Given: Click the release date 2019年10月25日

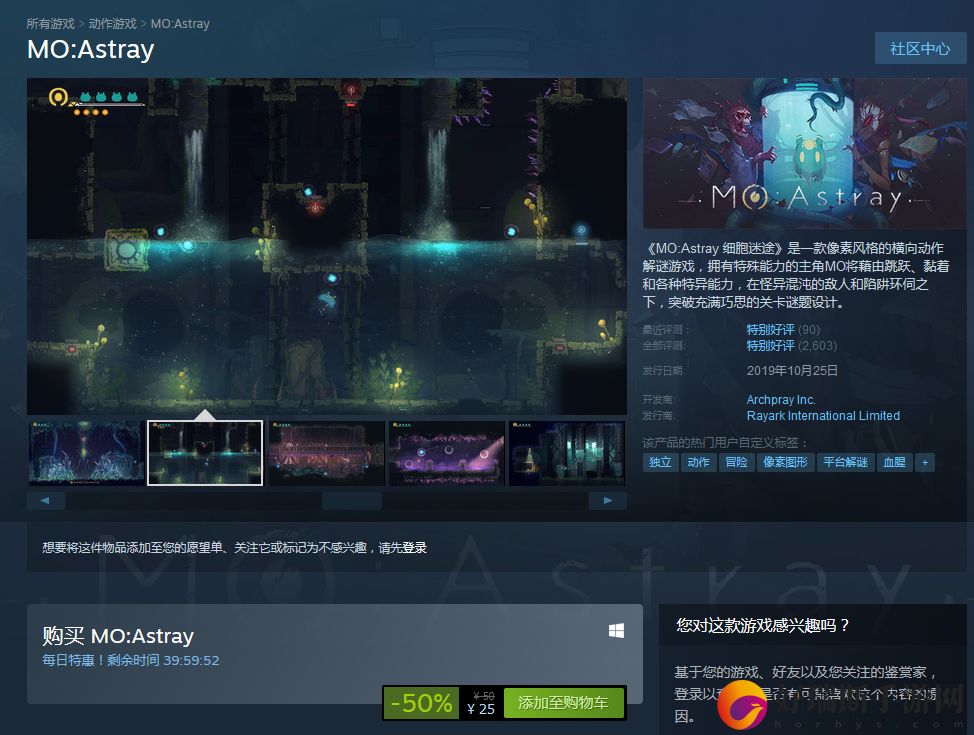Looking at the screenshot, I should (x=792, y=371).
